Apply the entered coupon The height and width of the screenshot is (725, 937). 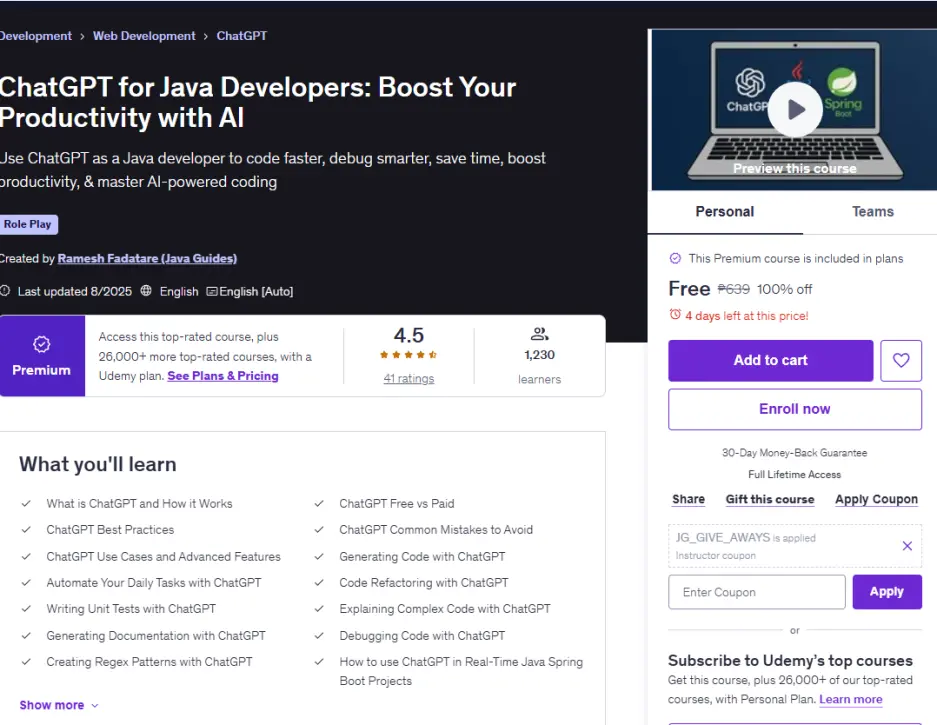click(x=887, y=592)
